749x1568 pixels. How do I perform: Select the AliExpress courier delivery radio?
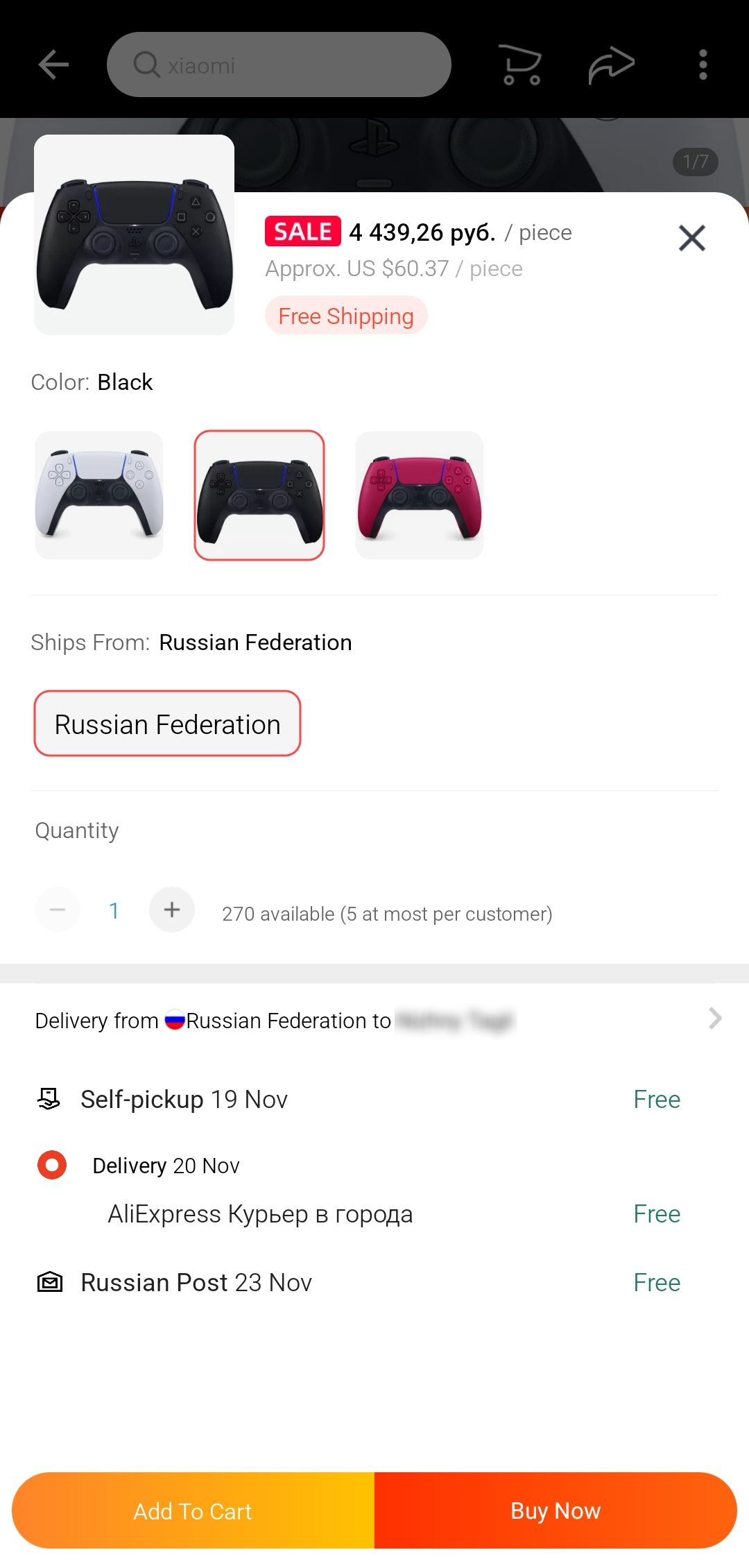coord(52,1165)
